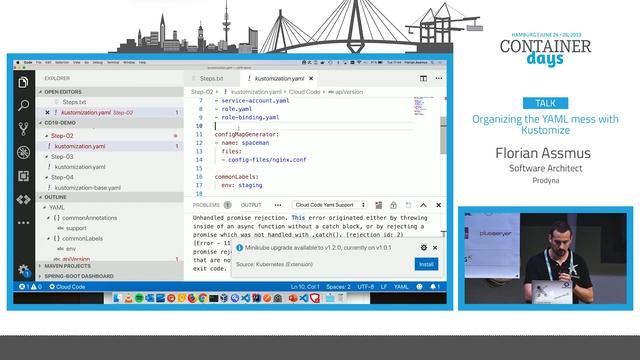
Task: Open the Debug view icon
Action: pos(23,153)
